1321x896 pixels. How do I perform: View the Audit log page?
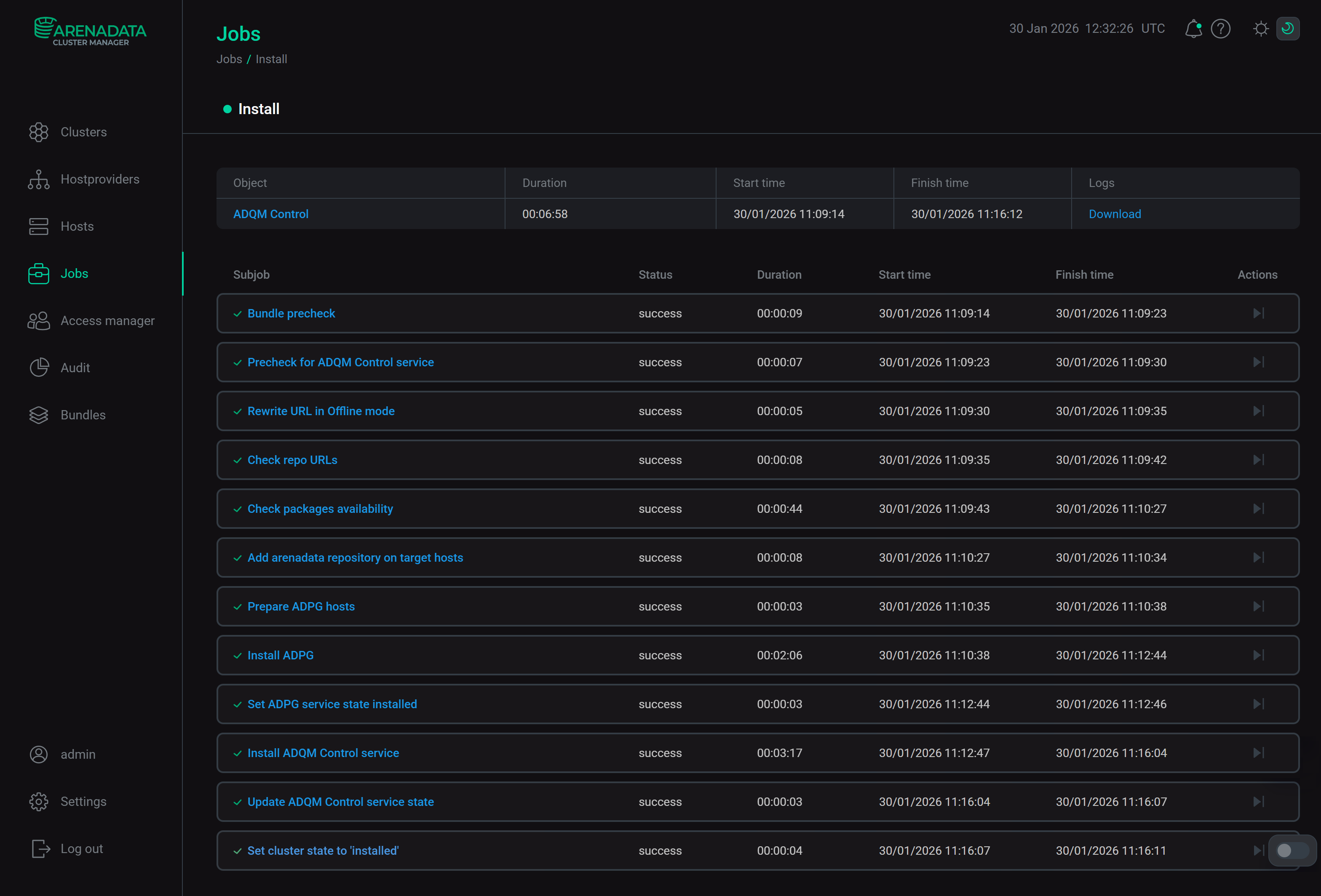click(x=75, y=368)
